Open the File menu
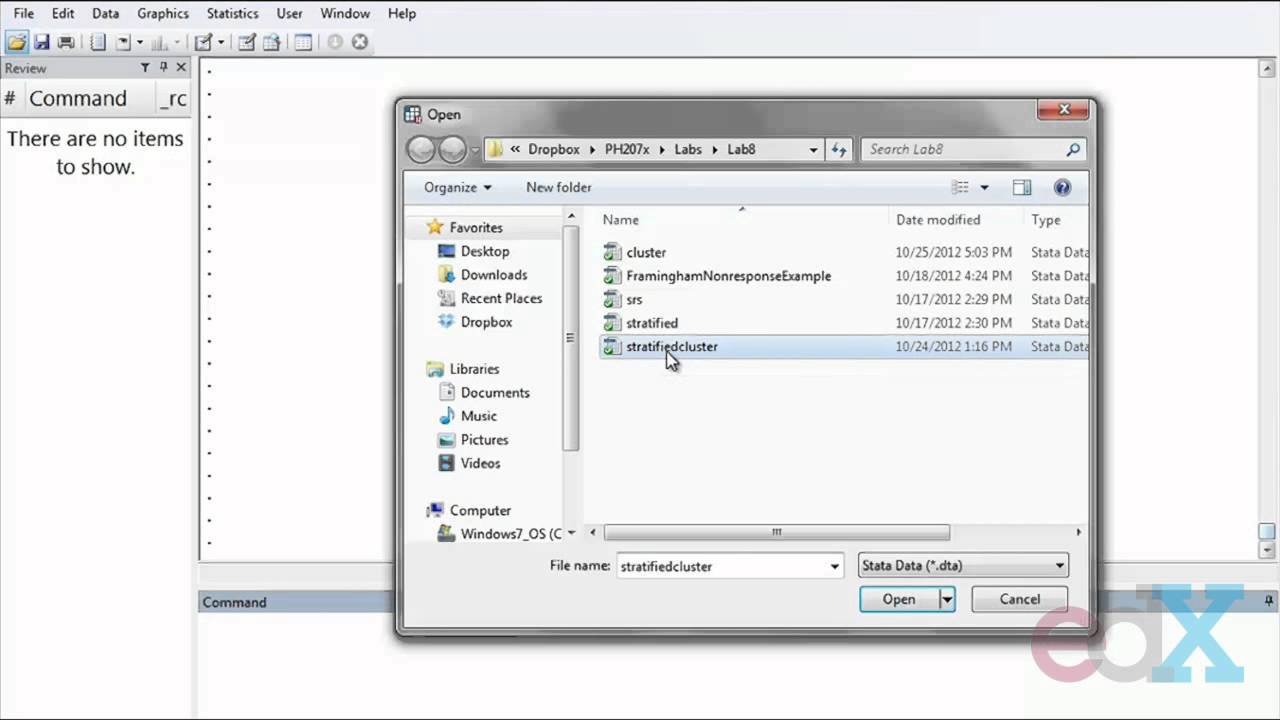 pyautogui.click(x=24, y=13)
